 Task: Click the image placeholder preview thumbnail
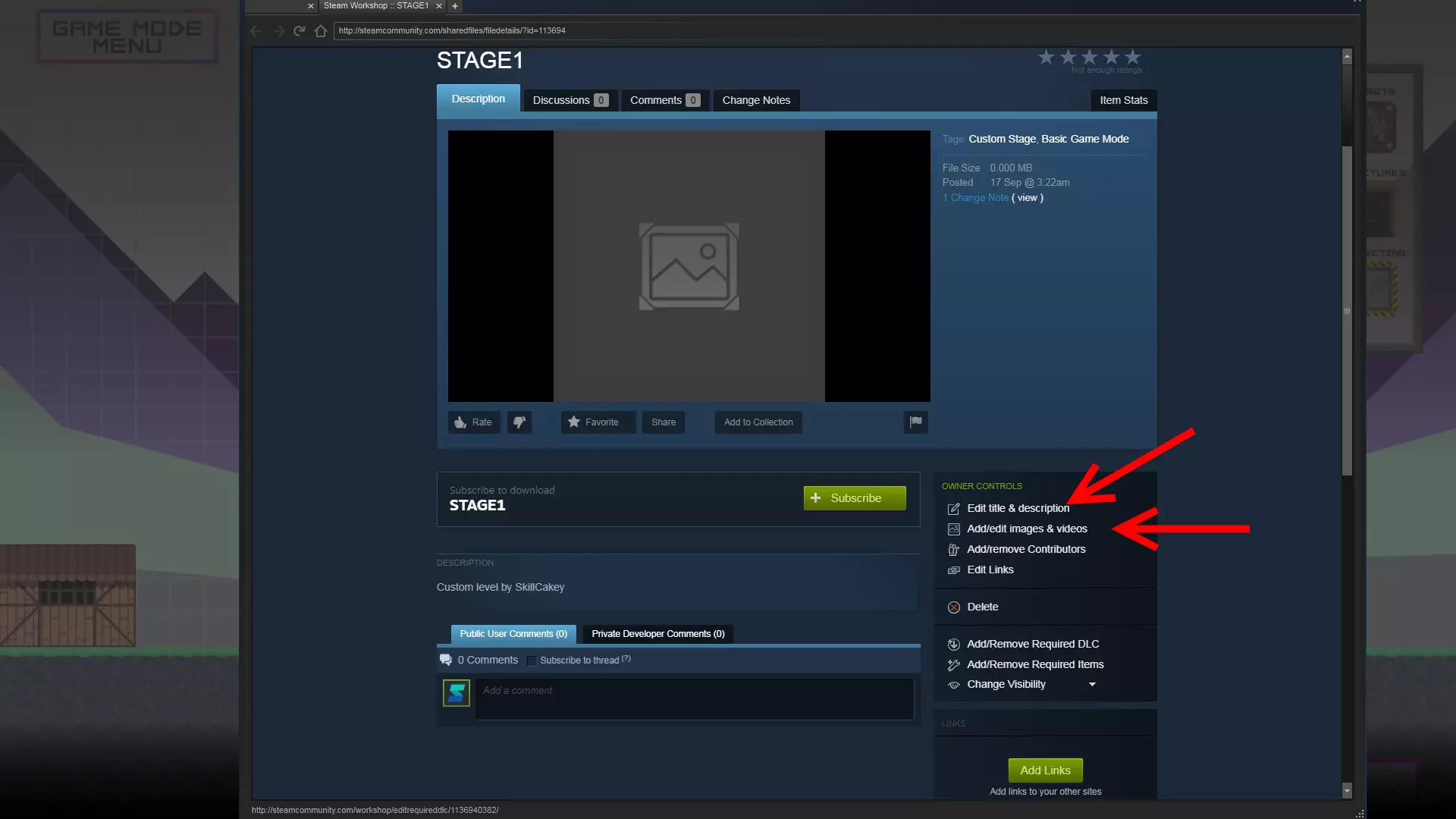coord(689,266)
